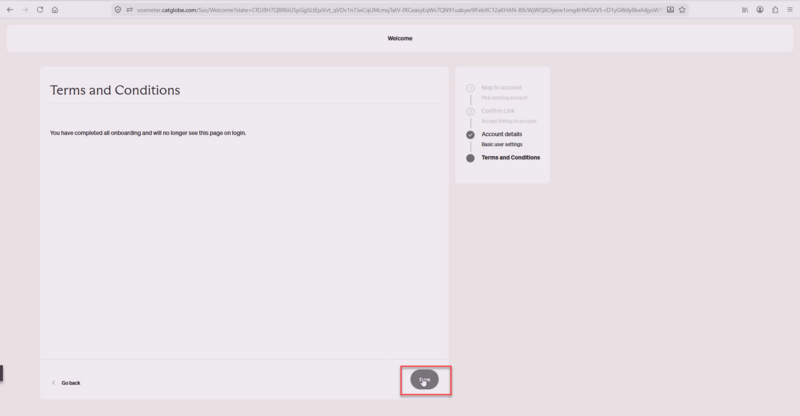Screen dimensions: 800x416
Task: Click the shield tracking protection icon
Action: [x=118, y=10]
